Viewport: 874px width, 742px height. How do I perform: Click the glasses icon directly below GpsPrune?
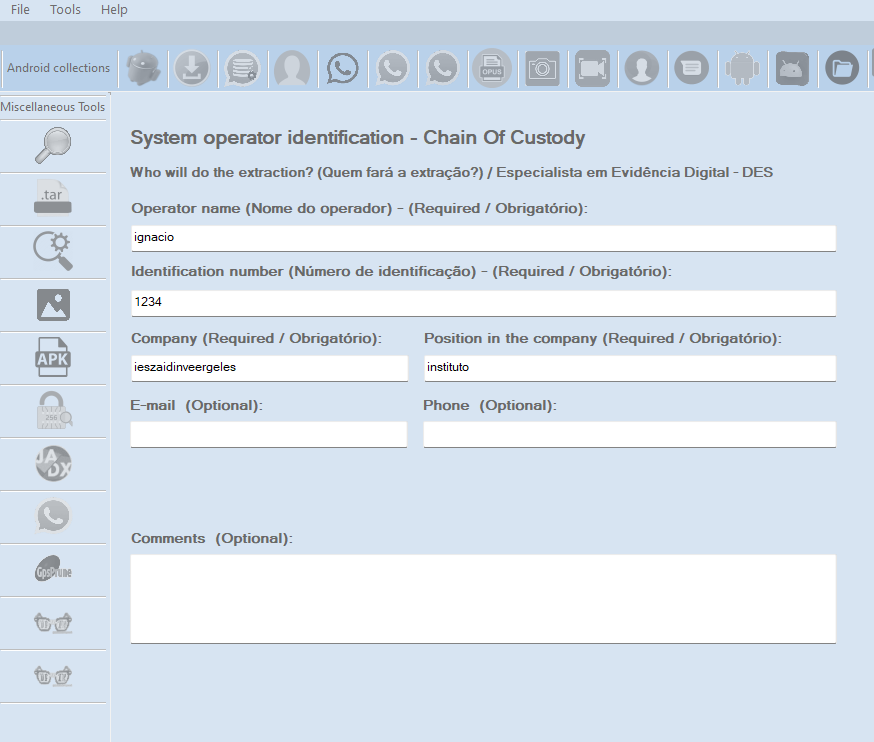point(53,623)
